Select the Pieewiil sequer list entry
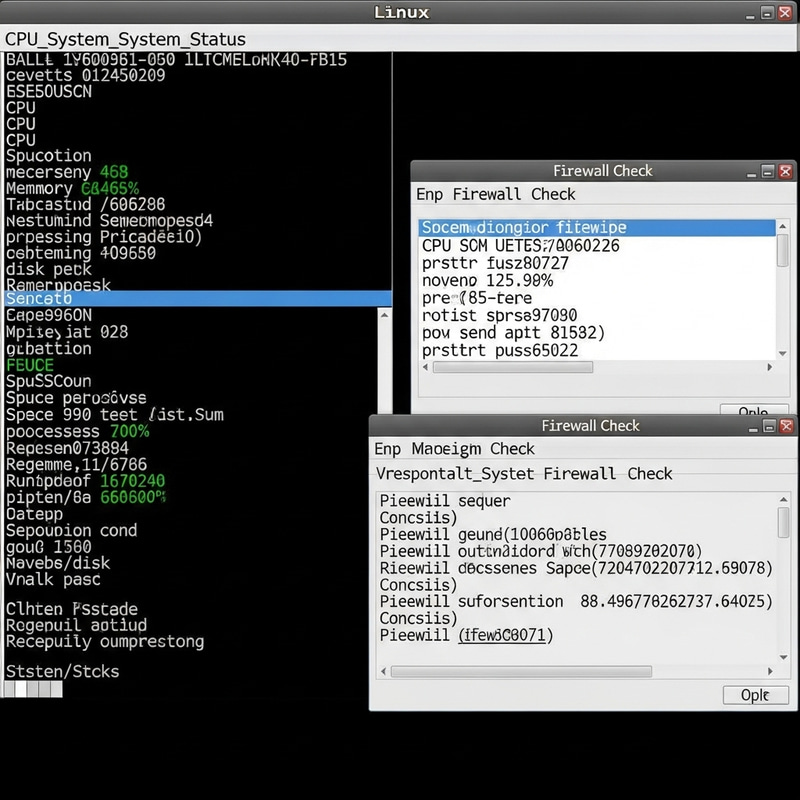The width and height of the screenshot is (800, 800). [450, 501]
